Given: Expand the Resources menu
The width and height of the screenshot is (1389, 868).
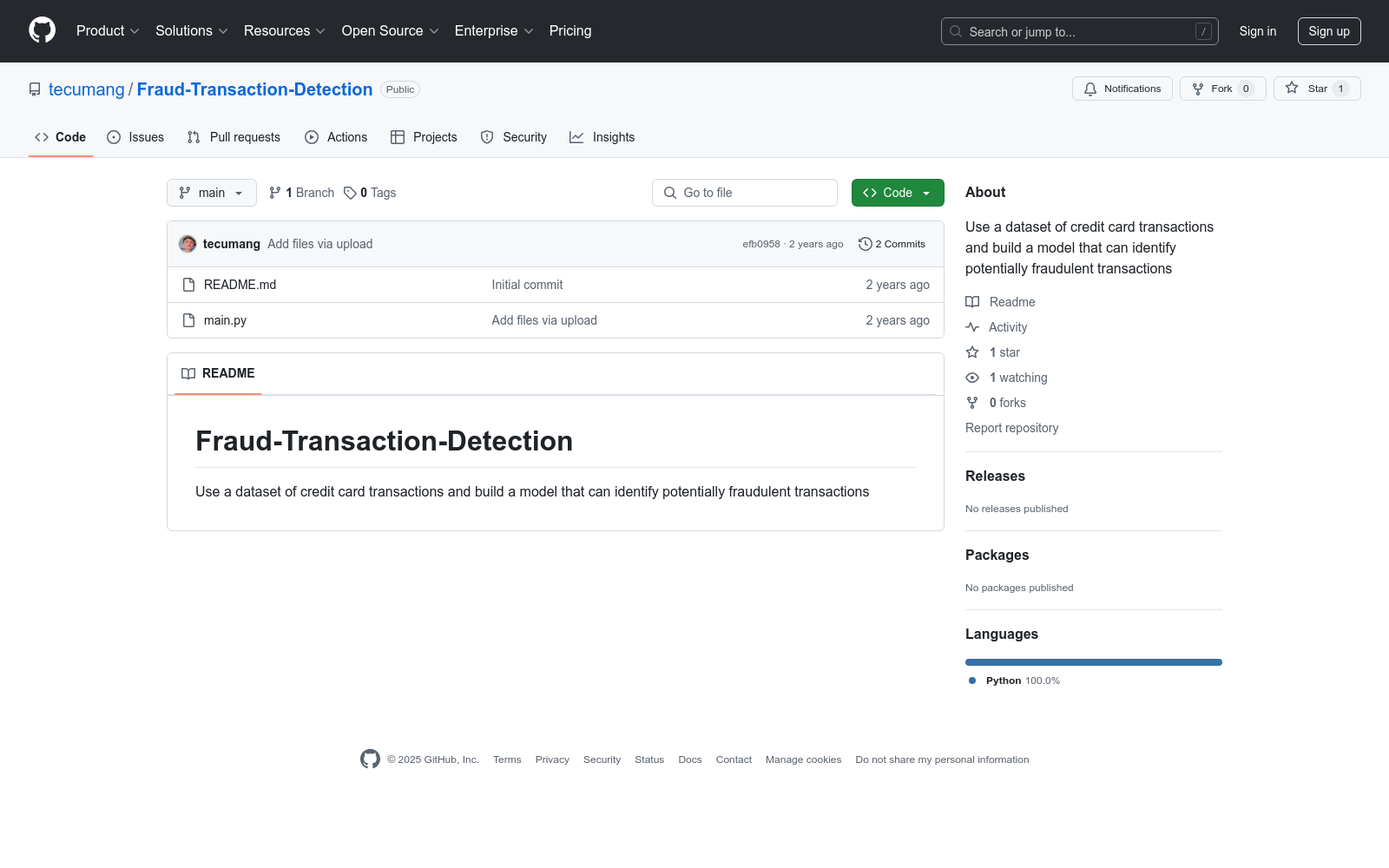Looking at the screenshot, I should pyautogui.click(x=285, y=30).
